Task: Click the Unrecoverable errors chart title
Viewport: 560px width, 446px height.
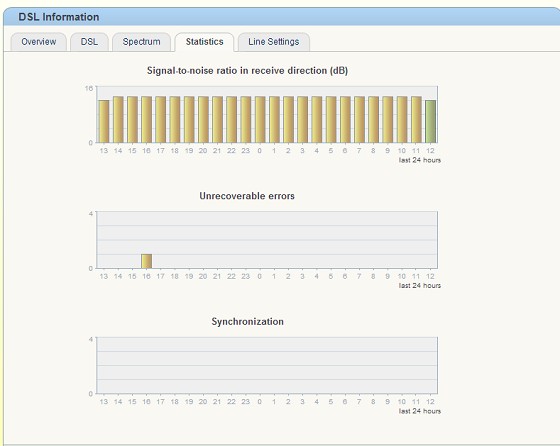Action: (247, 196)
